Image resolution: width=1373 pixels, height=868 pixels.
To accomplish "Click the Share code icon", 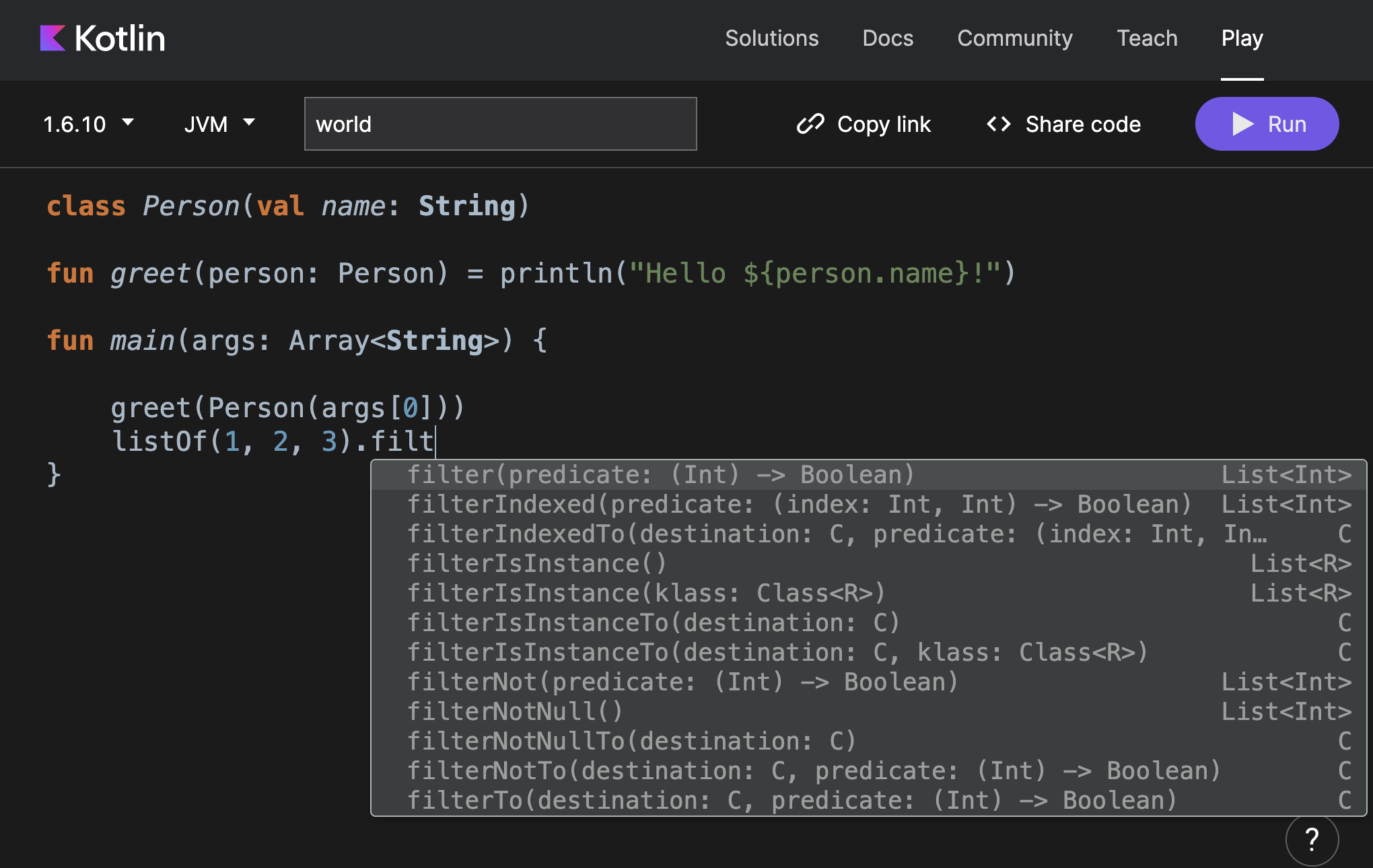I will coord(996,124).
